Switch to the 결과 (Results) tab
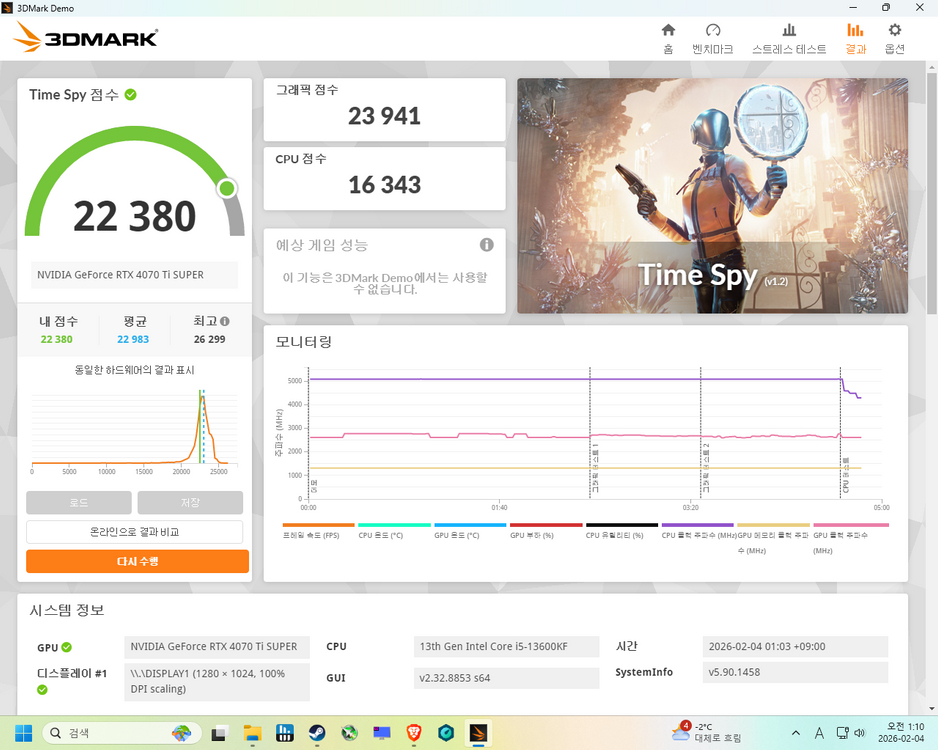Image resolution: width=938 pixels, height=750 pixels. tap(855, 38)
